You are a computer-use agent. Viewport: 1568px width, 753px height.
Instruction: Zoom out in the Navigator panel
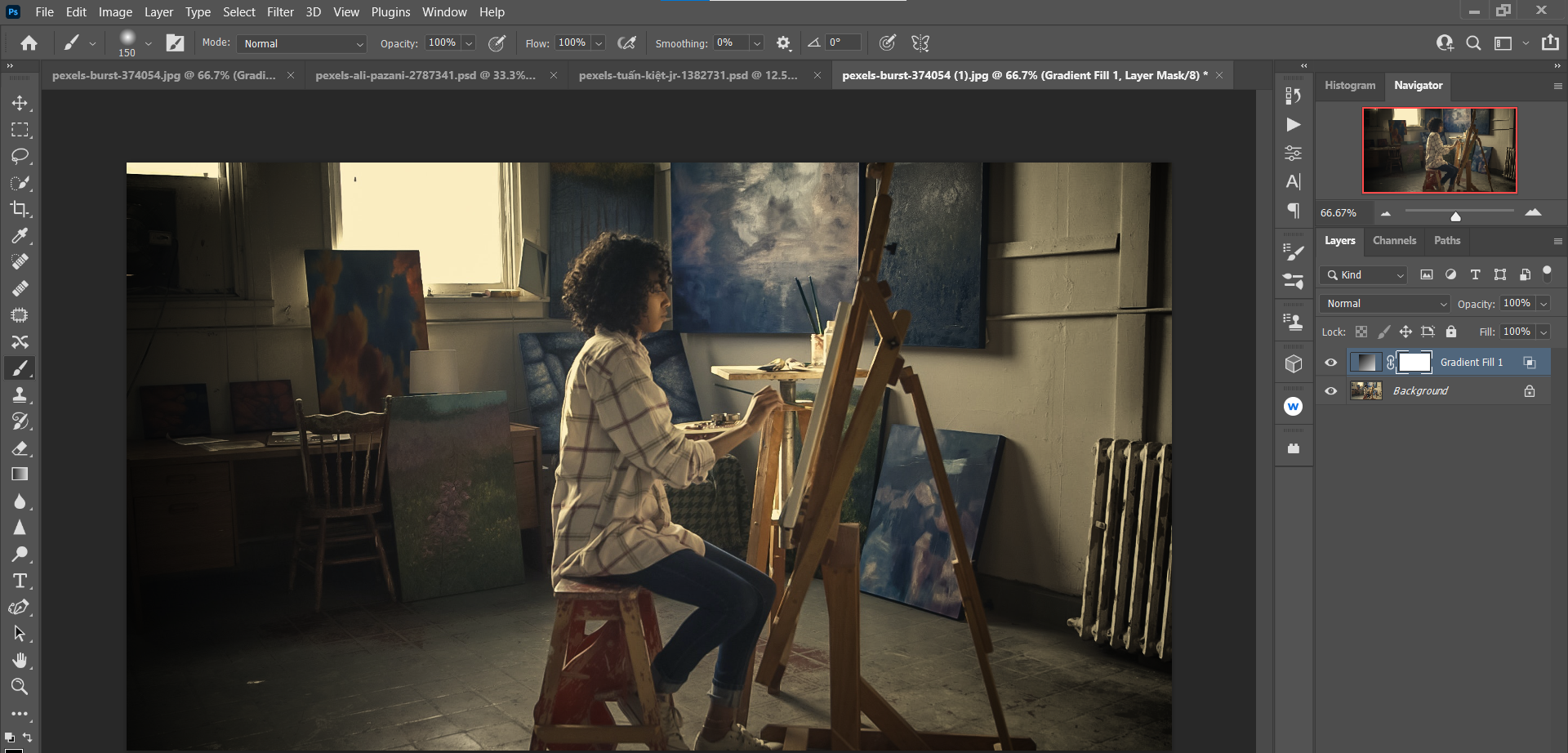[1385, 213]
